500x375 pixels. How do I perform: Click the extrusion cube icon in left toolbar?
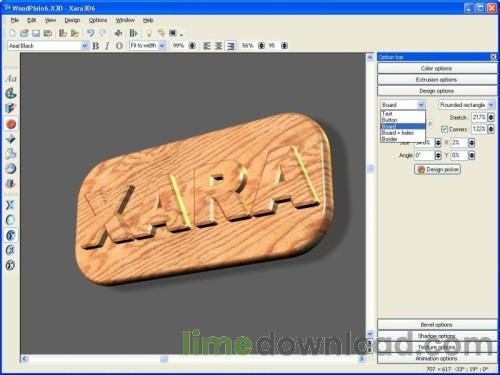11,108
